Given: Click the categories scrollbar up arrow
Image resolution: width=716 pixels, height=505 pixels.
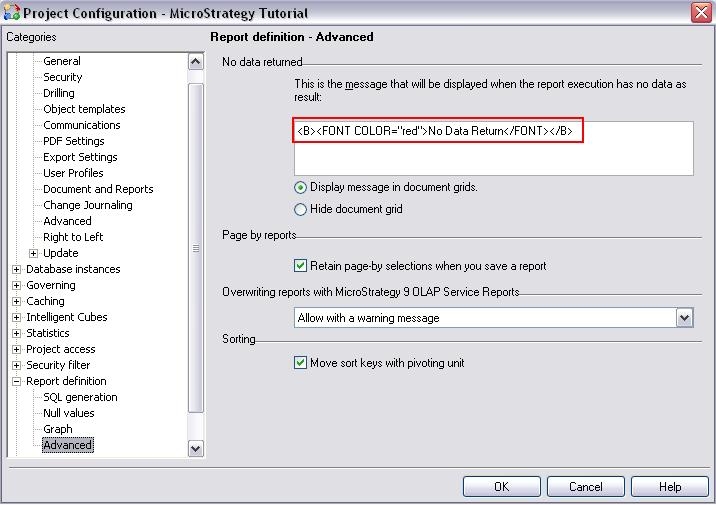Looking at the screenshot, I should (196, 62).
